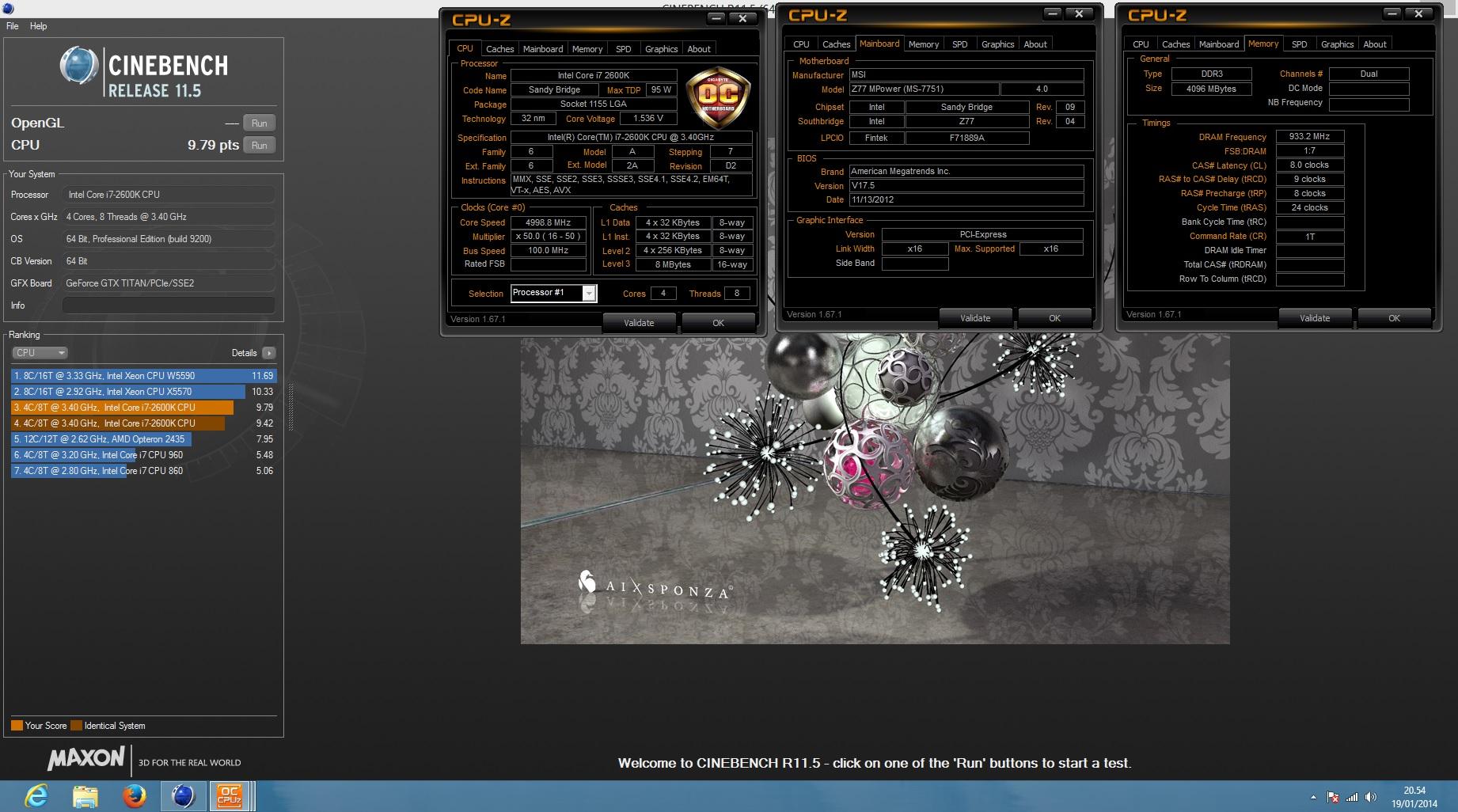Open the File menu in Cinebench

13,26
